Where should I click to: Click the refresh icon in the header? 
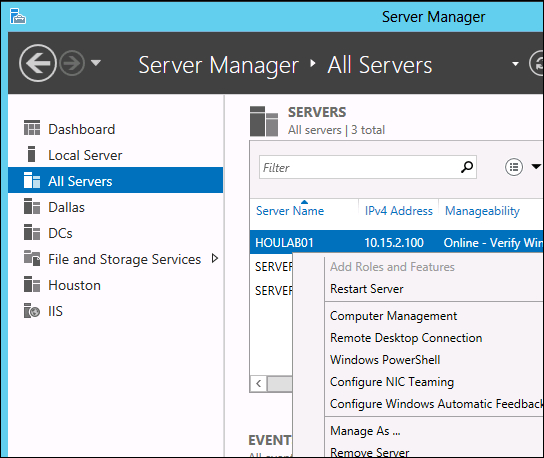click(537, 63)
